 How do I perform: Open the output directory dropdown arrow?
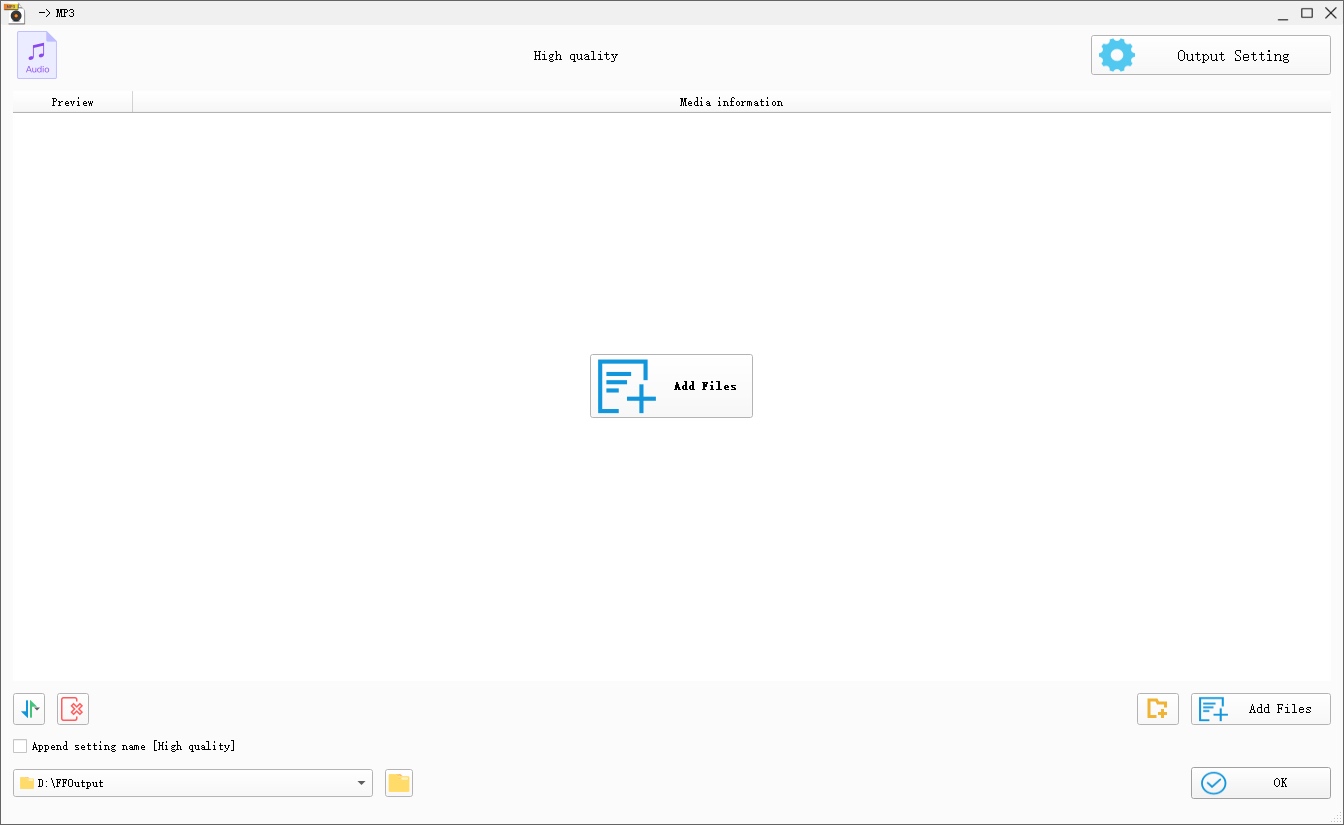pyautogui.click(x=360, y=783)
